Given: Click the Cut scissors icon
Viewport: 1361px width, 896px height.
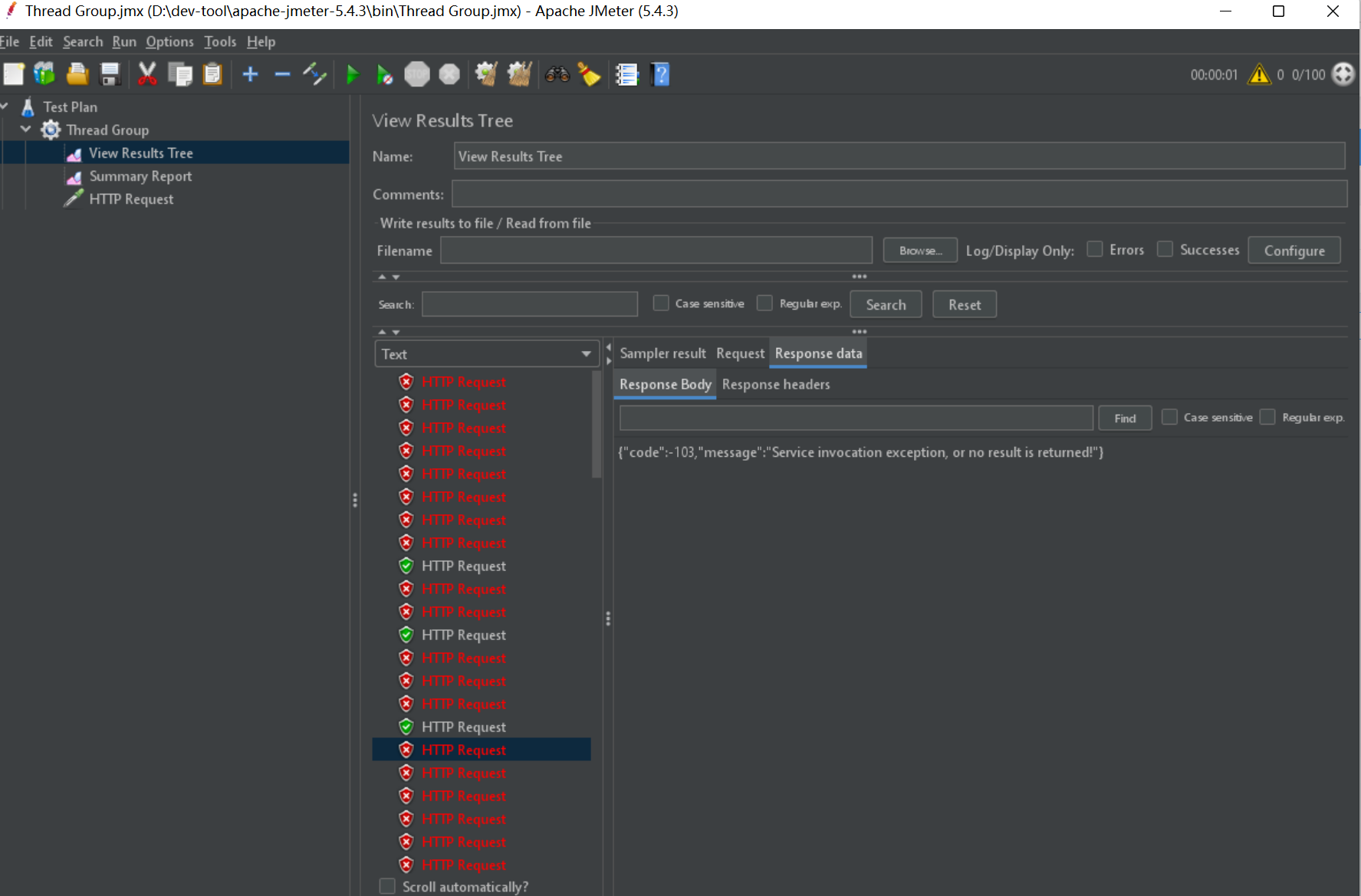Looking at the screenshot, I should (147, 74).
